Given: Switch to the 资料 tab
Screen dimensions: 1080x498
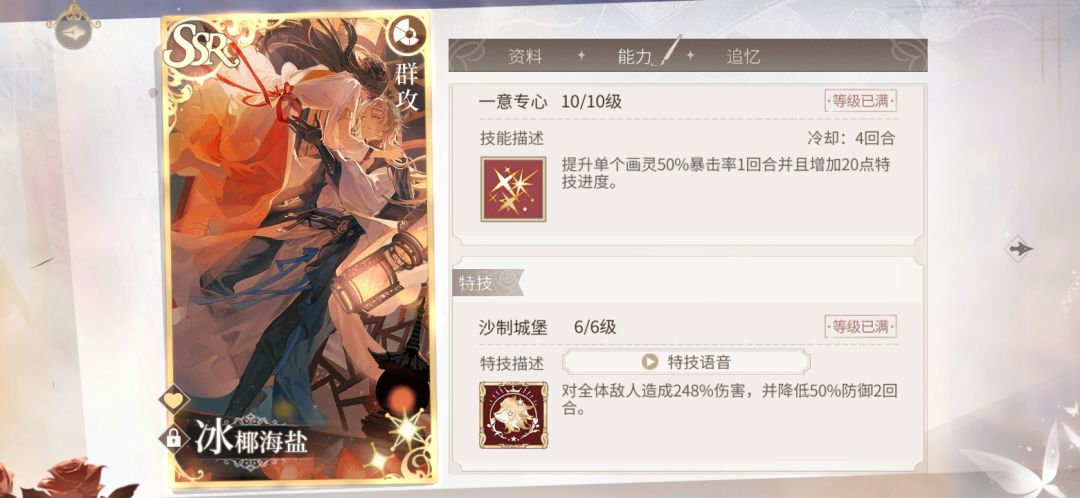Looking at the screenshot, I should (525, 56).
